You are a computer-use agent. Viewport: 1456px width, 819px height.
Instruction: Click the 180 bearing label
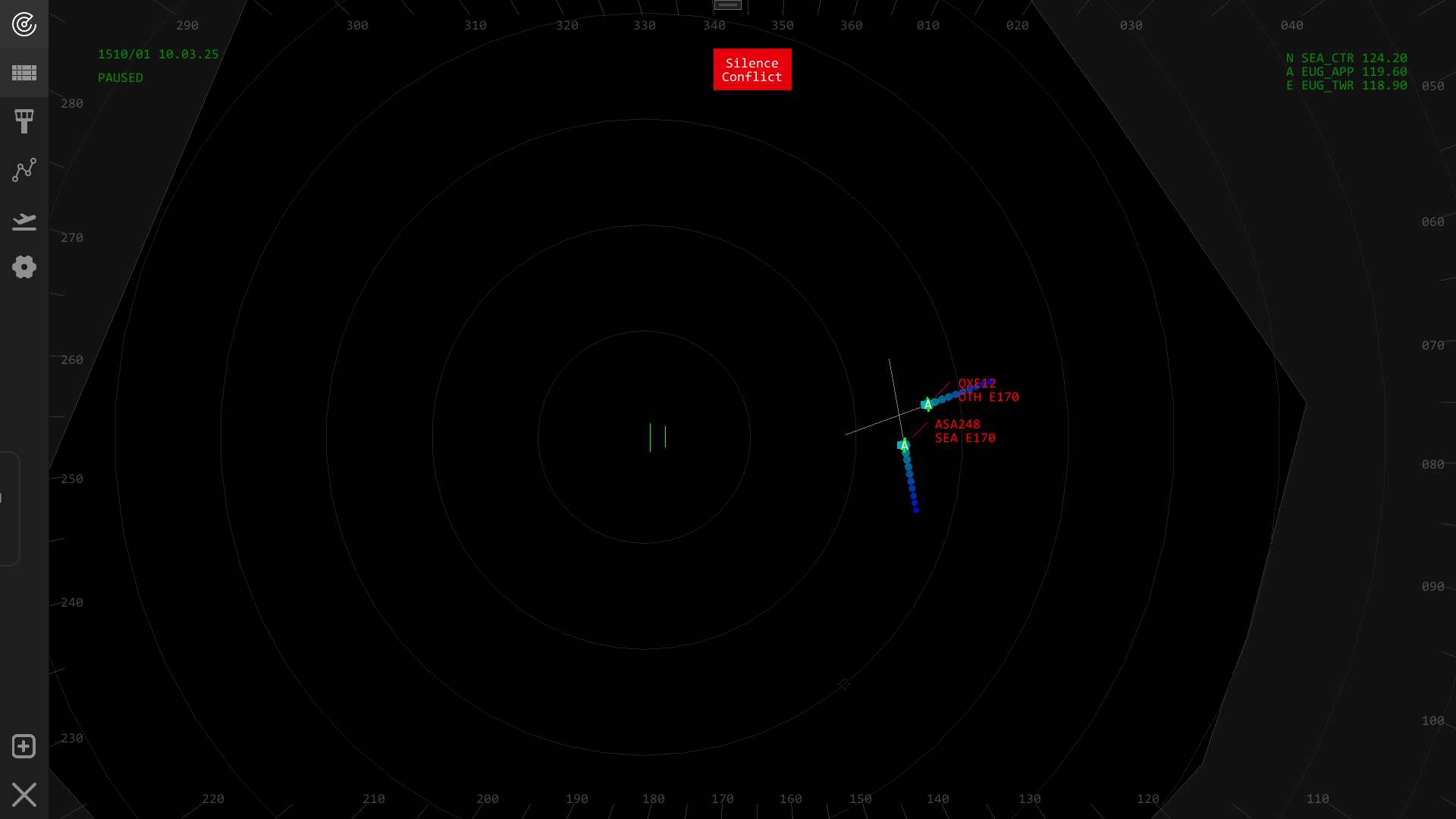coord(654,799)
